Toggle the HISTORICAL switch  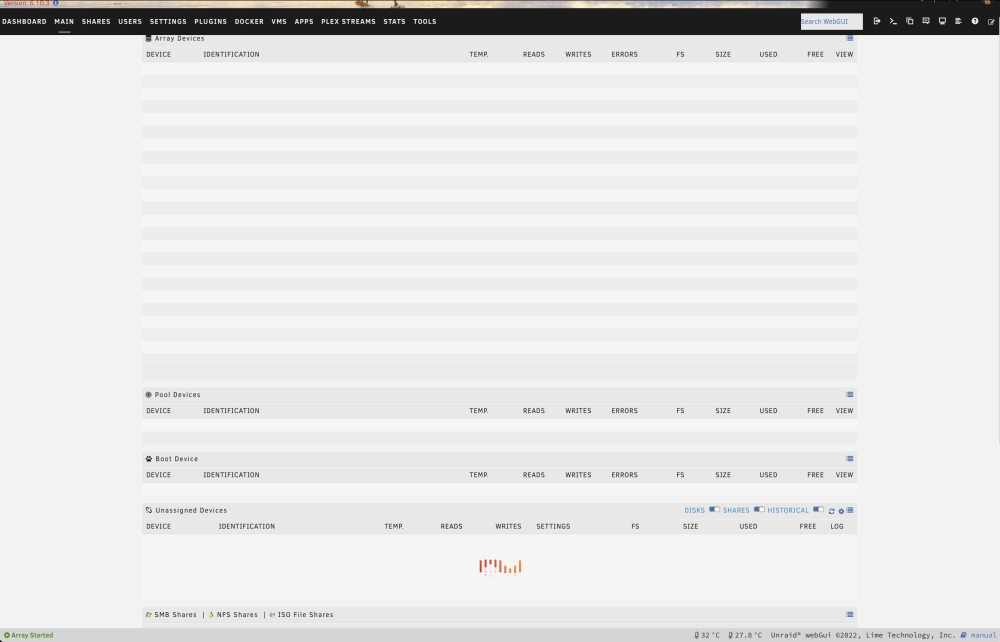[x=818, y=509]
